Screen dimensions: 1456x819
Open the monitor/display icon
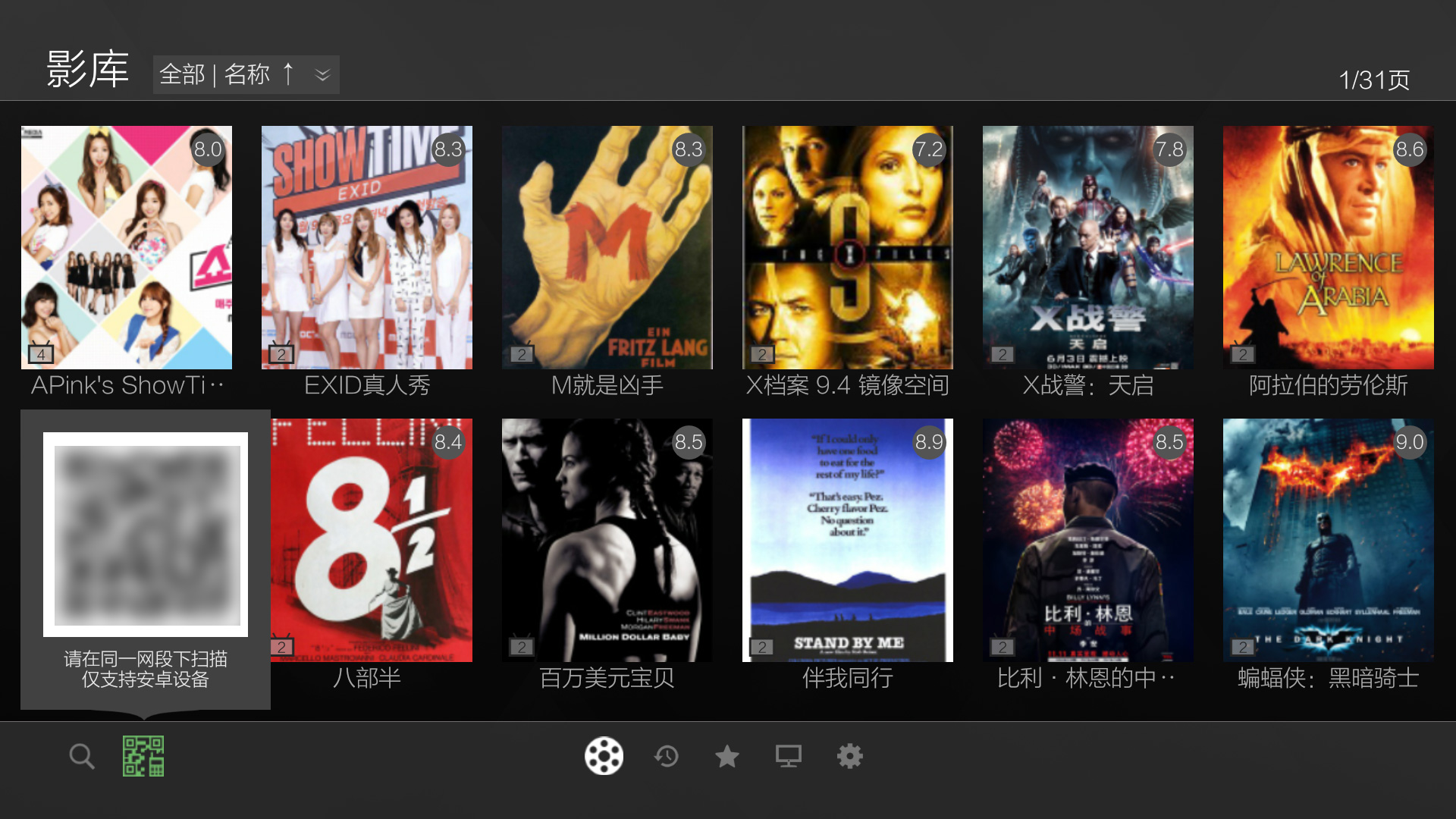pos(789,756)
